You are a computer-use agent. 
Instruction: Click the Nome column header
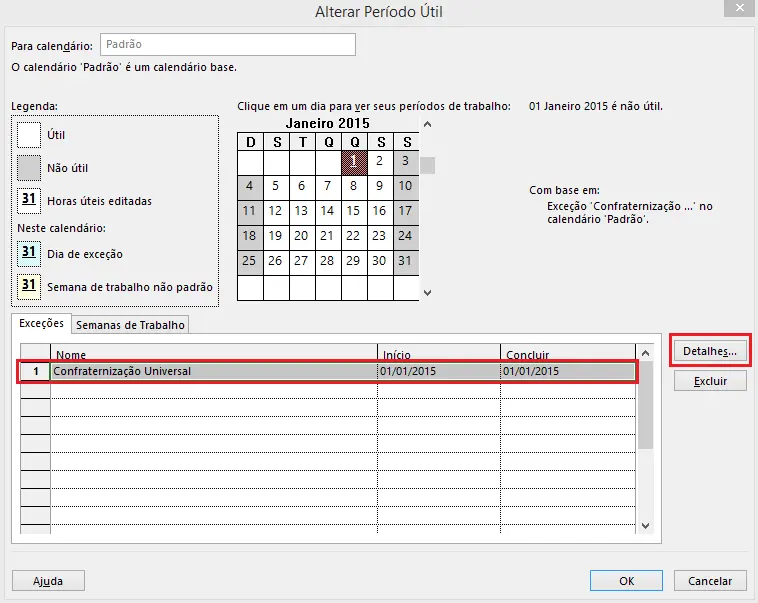pyautogui.click(x=214, y=353)
